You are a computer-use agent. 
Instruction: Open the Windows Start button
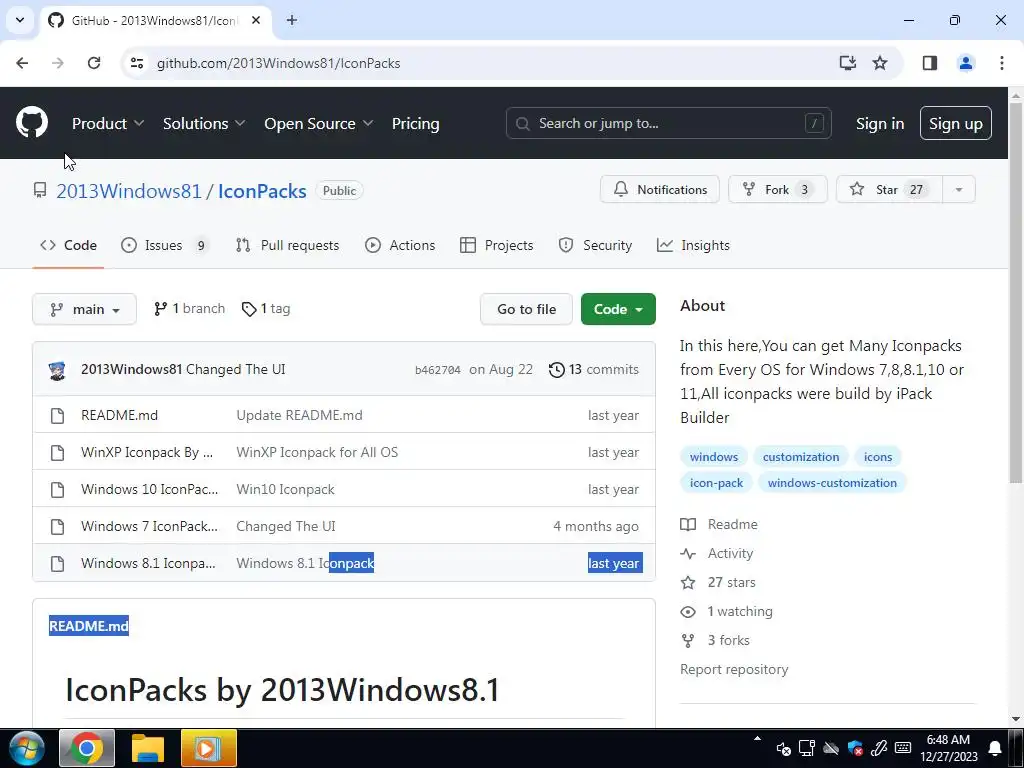[x=27, y=748]
